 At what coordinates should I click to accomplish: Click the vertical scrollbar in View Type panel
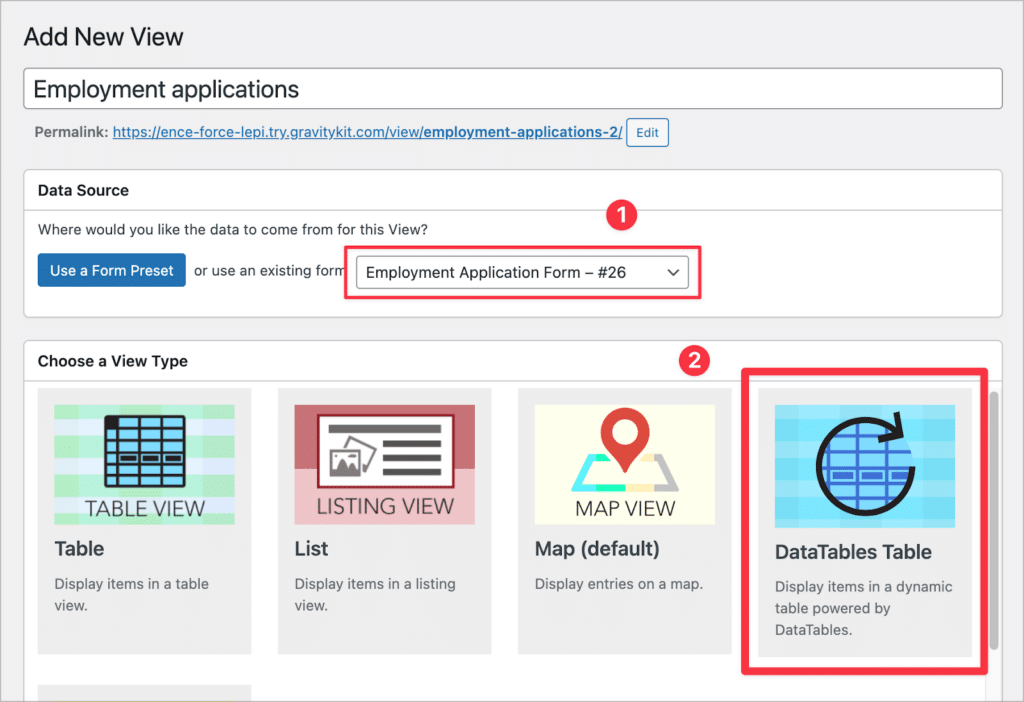click(x=994, y=520)
